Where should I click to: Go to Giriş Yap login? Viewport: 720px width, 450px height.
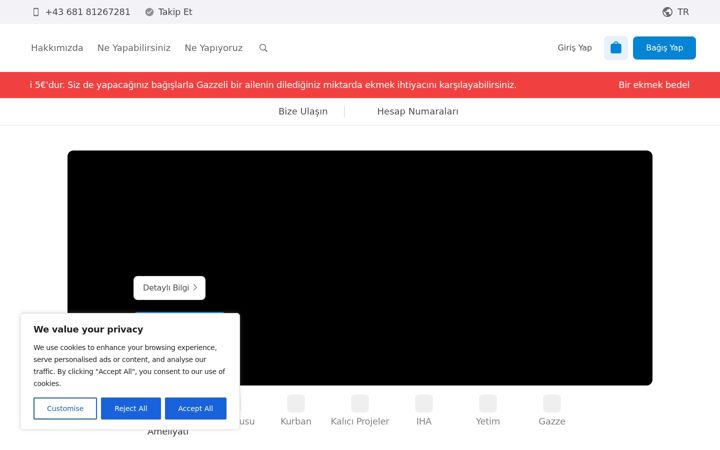tap(574, 48)
